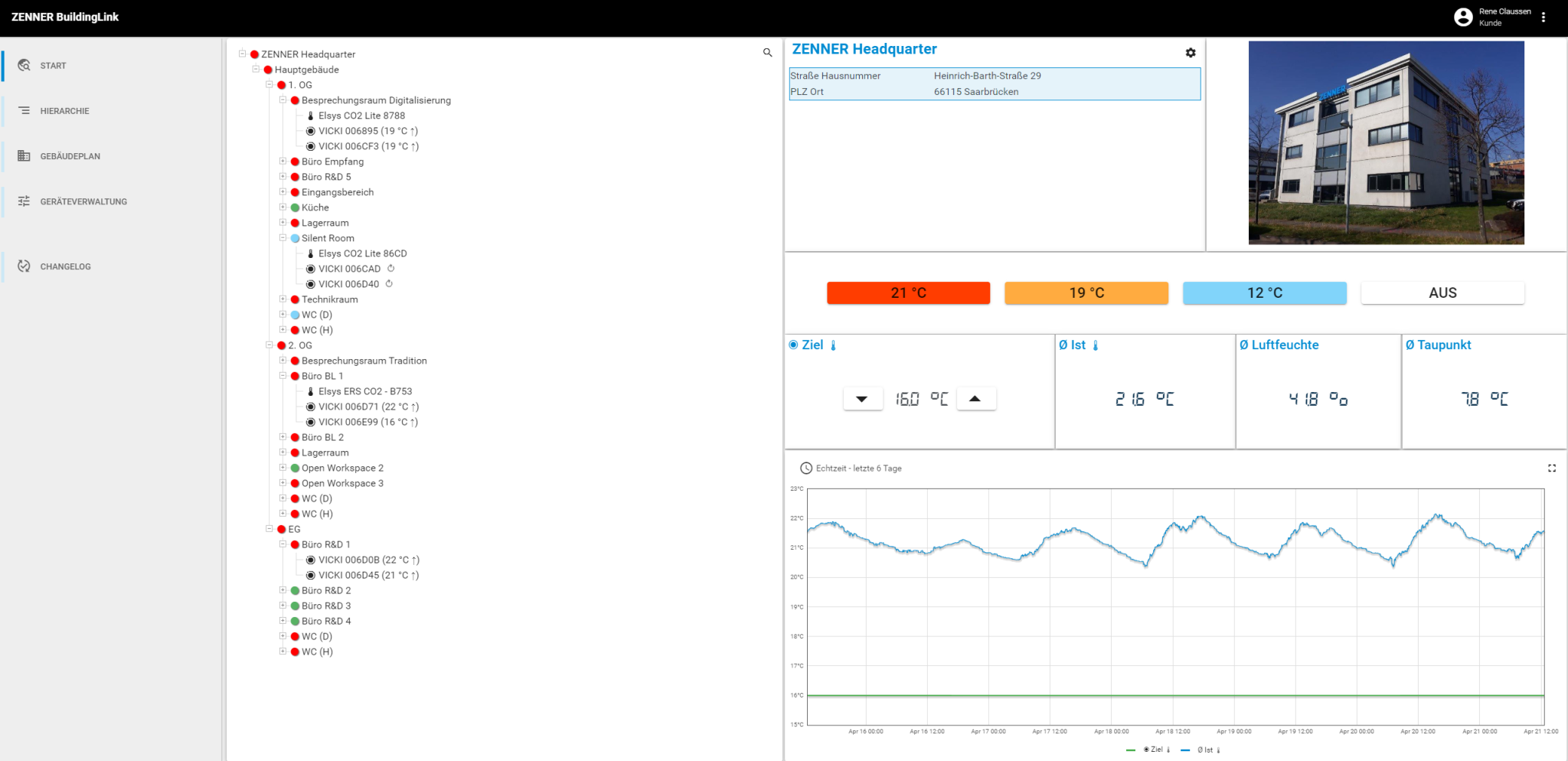
Task: Set preset to red 21 °C
Action: (908, 293)
